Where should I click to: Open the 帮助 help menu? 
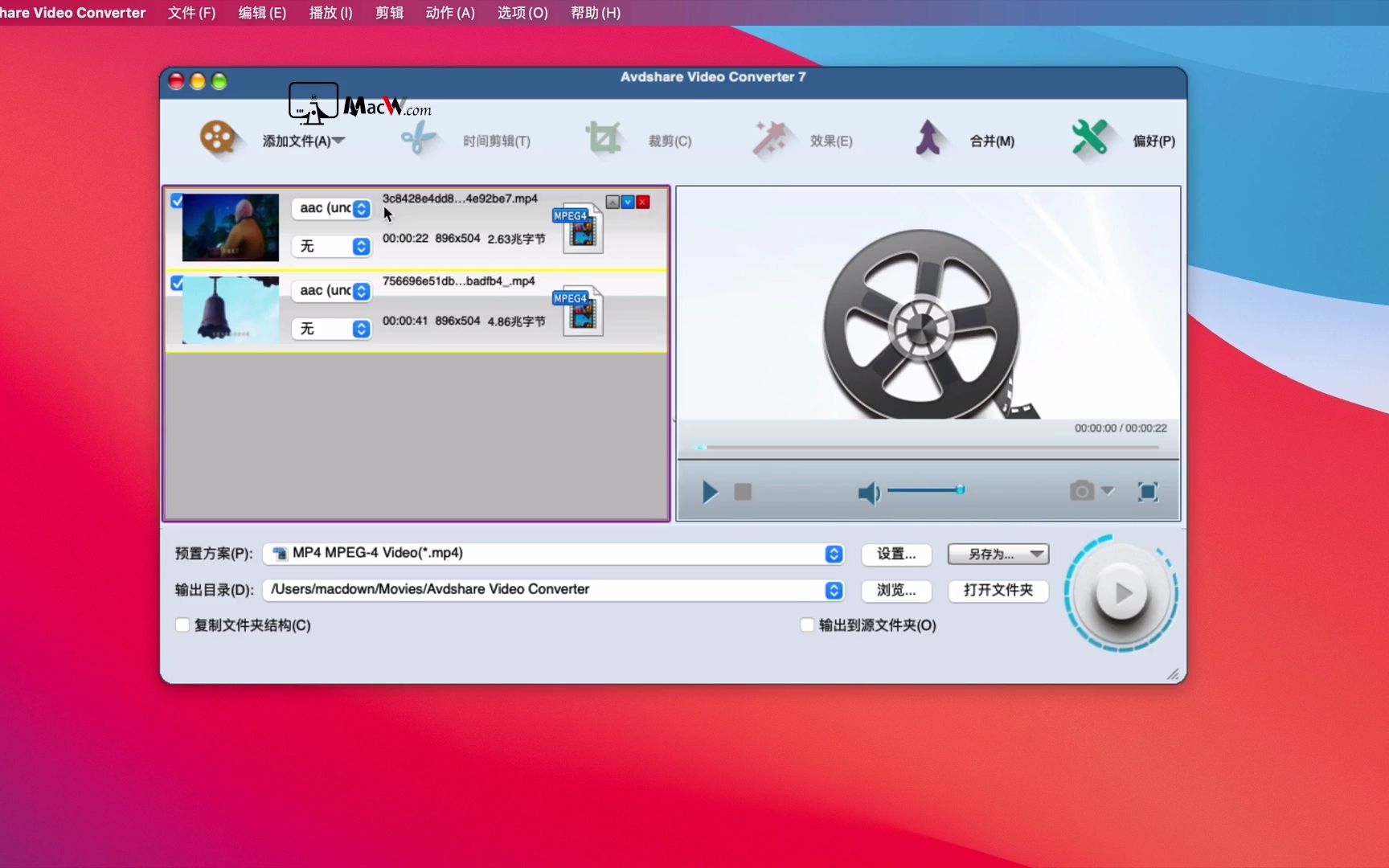595,12
